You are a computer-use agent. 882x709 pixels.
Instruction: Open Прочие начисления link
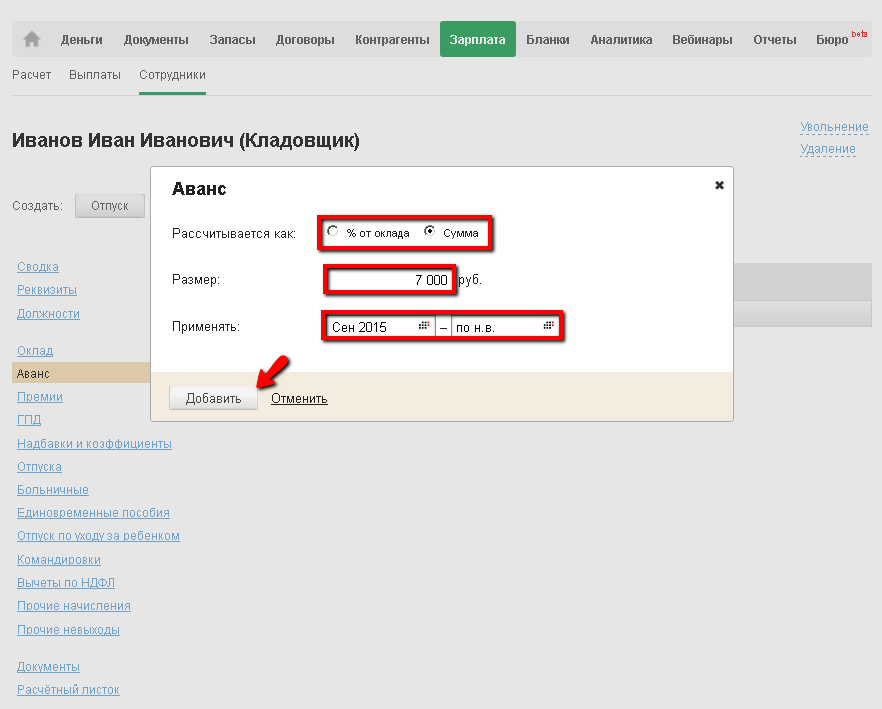pyautogui.click(x=74, y=605)
